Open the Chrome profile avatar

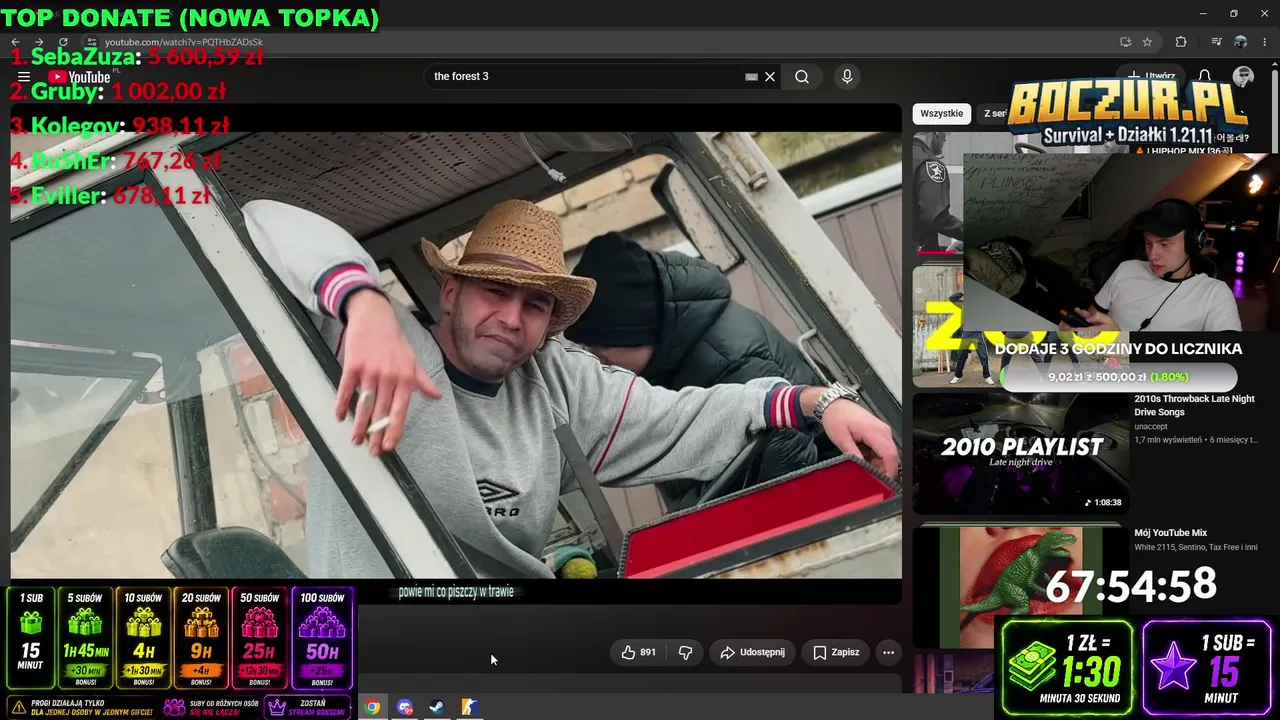click(1240, 42)
